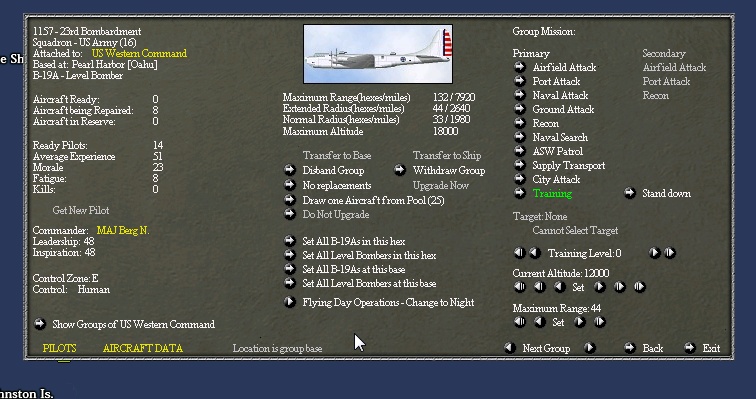Screen dimensions: 756x399
Task: Toggle the Do Not Upgrade arrow
Action: [x=289, y=214]
